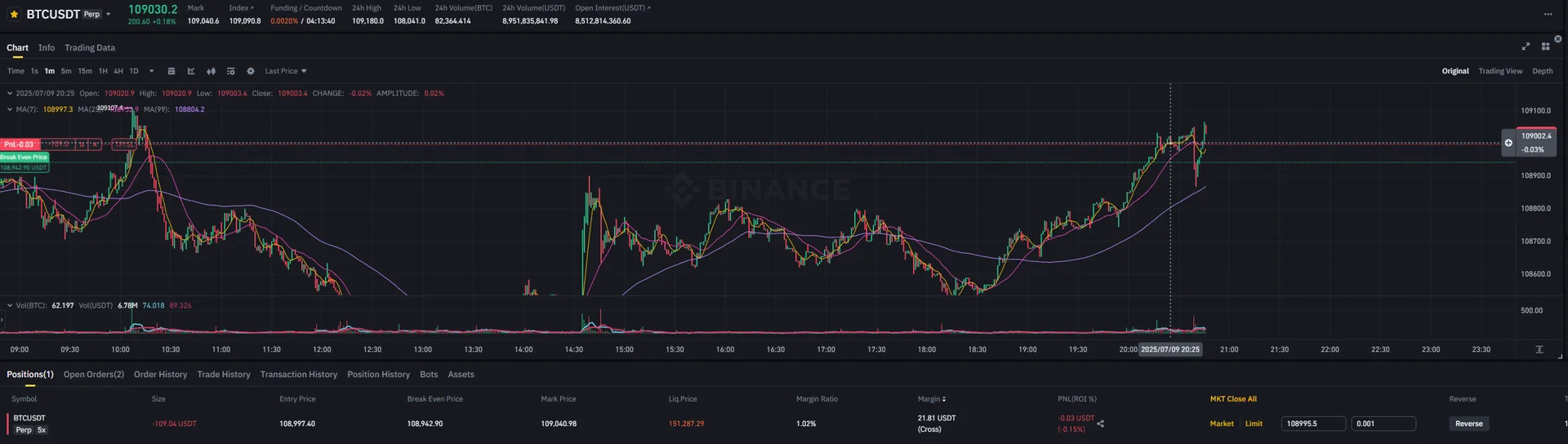The width and height of the screenshot is (1568, 444).
Task: Select the 1H interval
Action: coord(103,71)
